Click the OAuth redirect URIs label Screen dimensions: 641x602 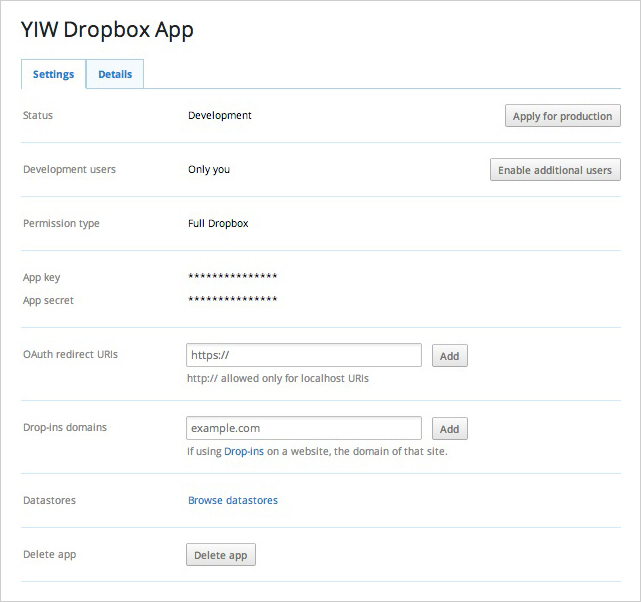click(70, 354)
